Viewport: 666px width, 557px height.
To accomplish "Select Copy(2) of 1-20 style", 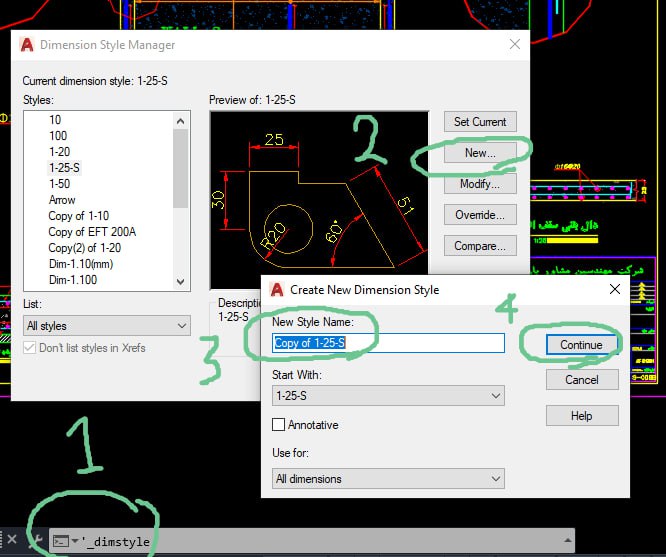I will point(85,248).
